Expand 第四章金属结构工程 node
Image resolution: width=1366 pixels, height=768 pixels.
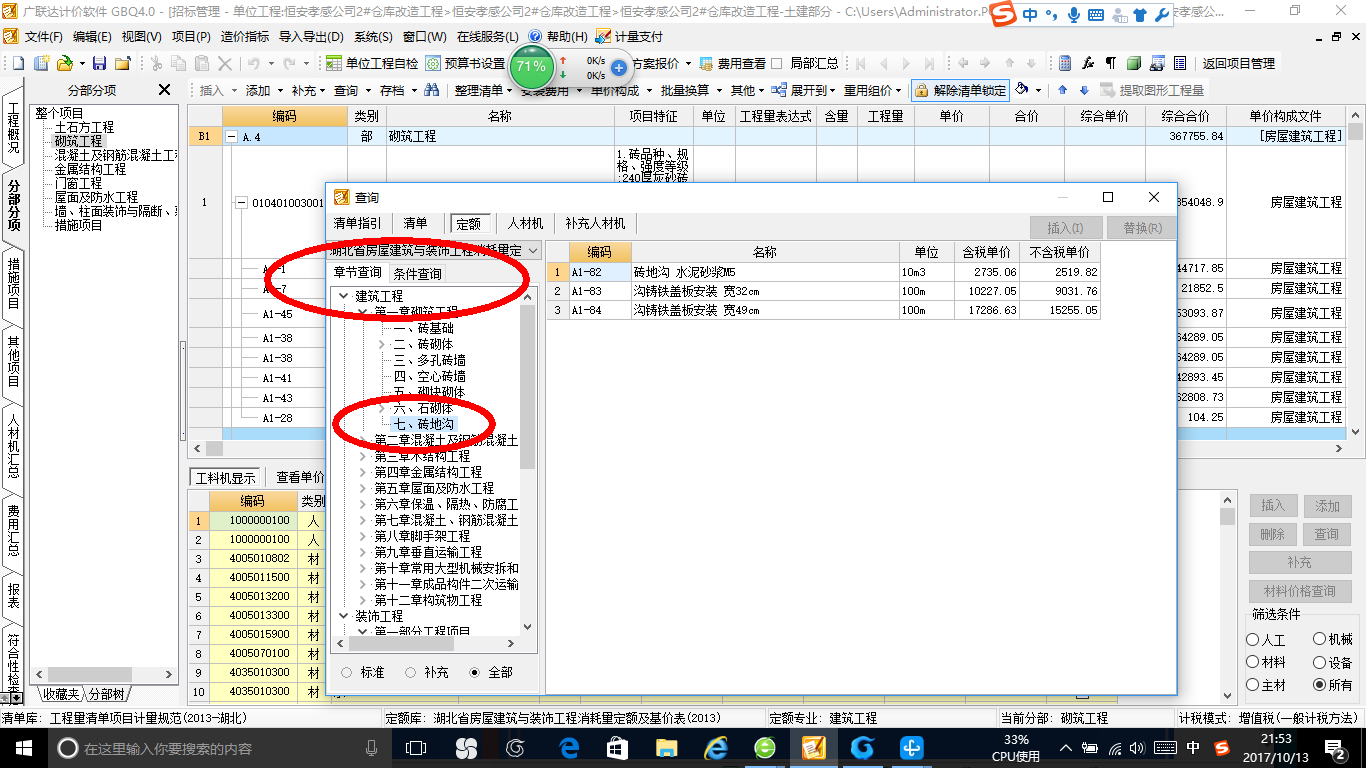click(x=363, y=472)
